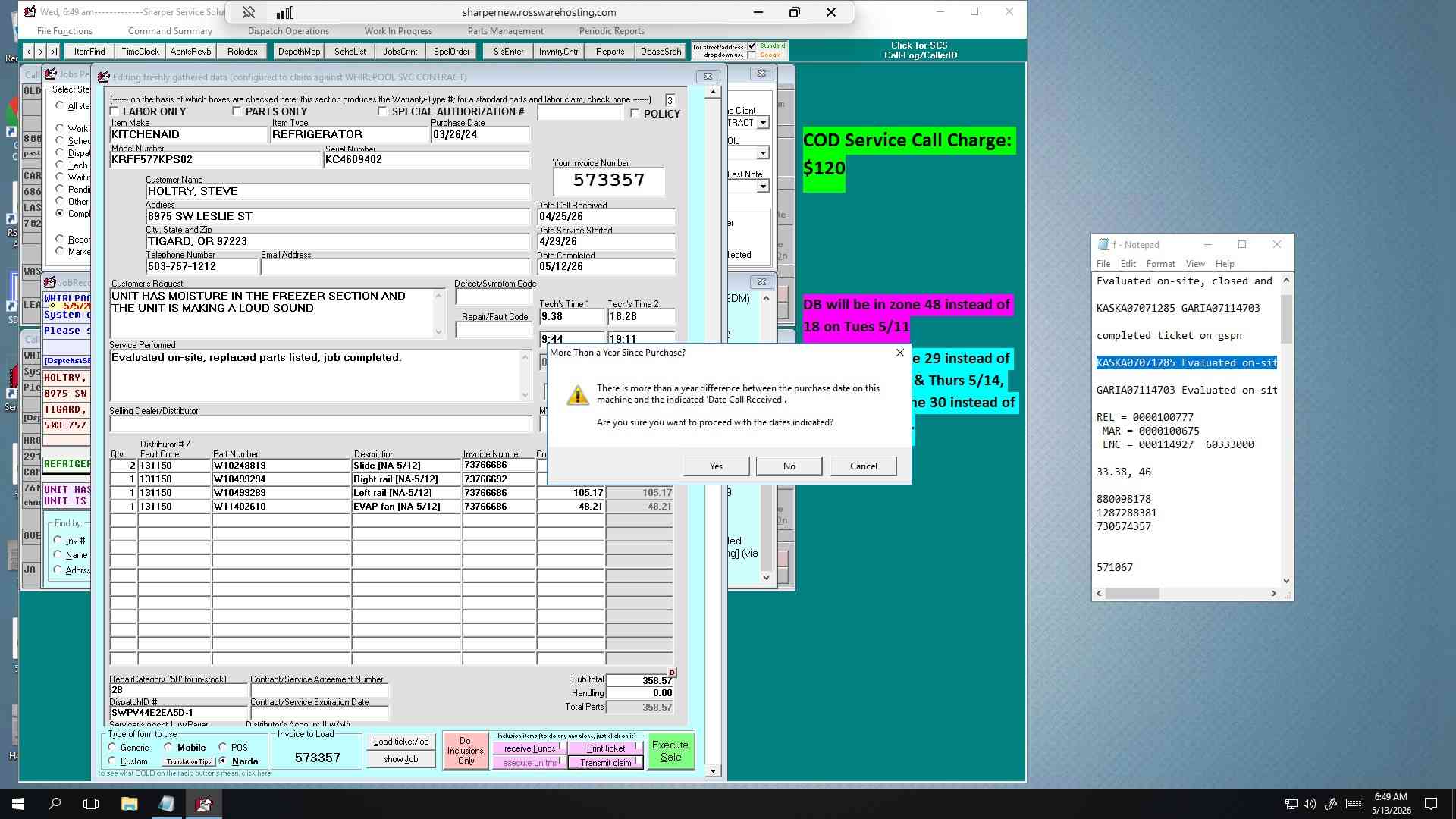
Task: Open taskbar search magnifier
Action: 55,804
